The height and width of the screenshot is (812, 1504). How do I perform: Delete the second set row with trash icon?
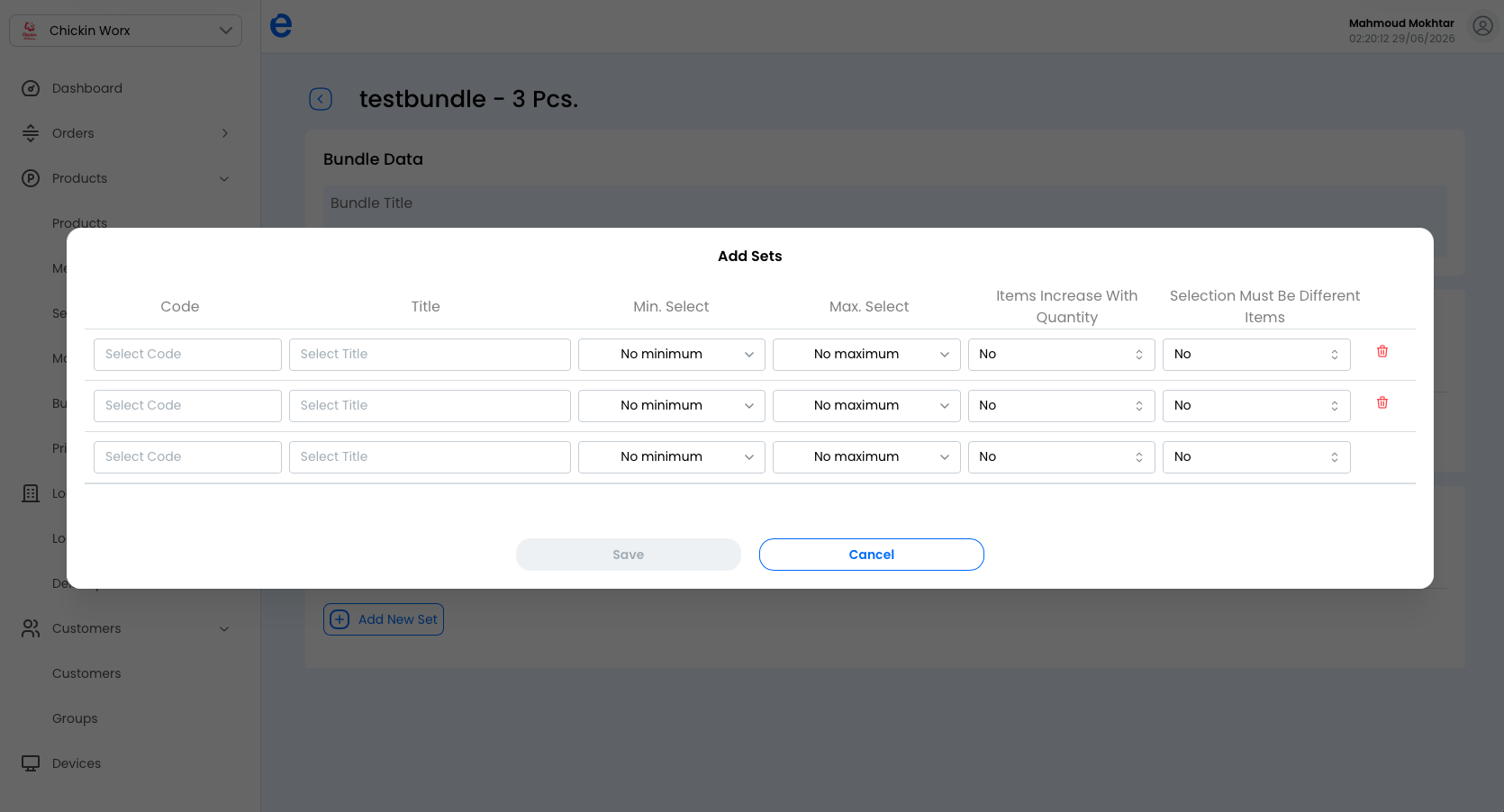(x=1382, y=403)
